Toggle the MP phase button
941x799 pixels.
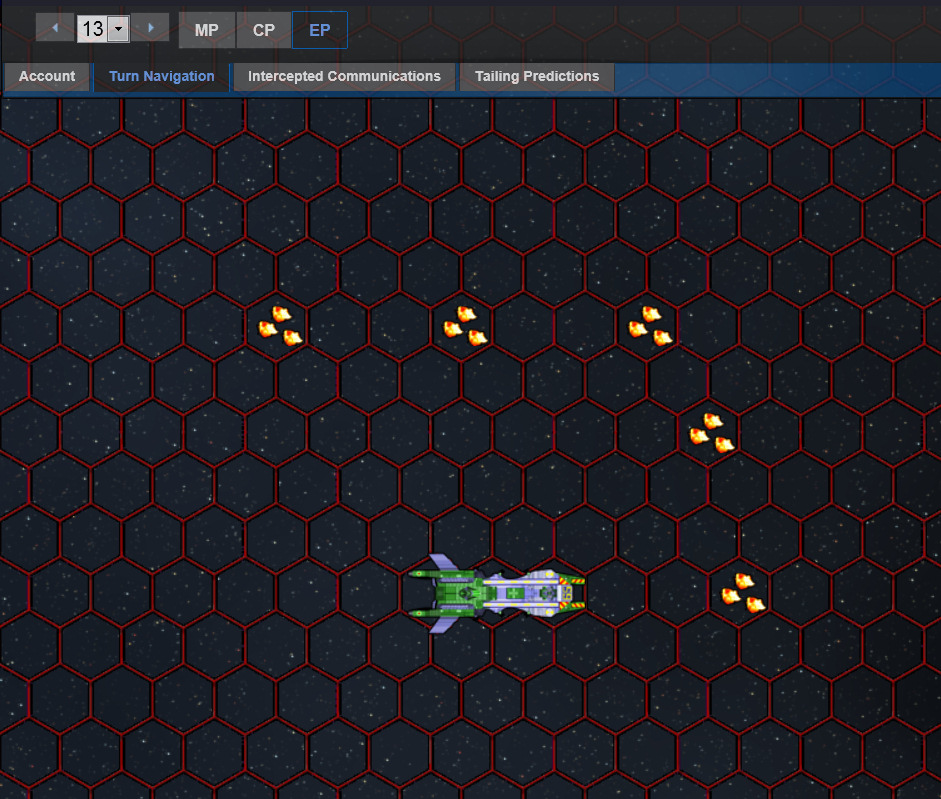(x=206, y=30)
